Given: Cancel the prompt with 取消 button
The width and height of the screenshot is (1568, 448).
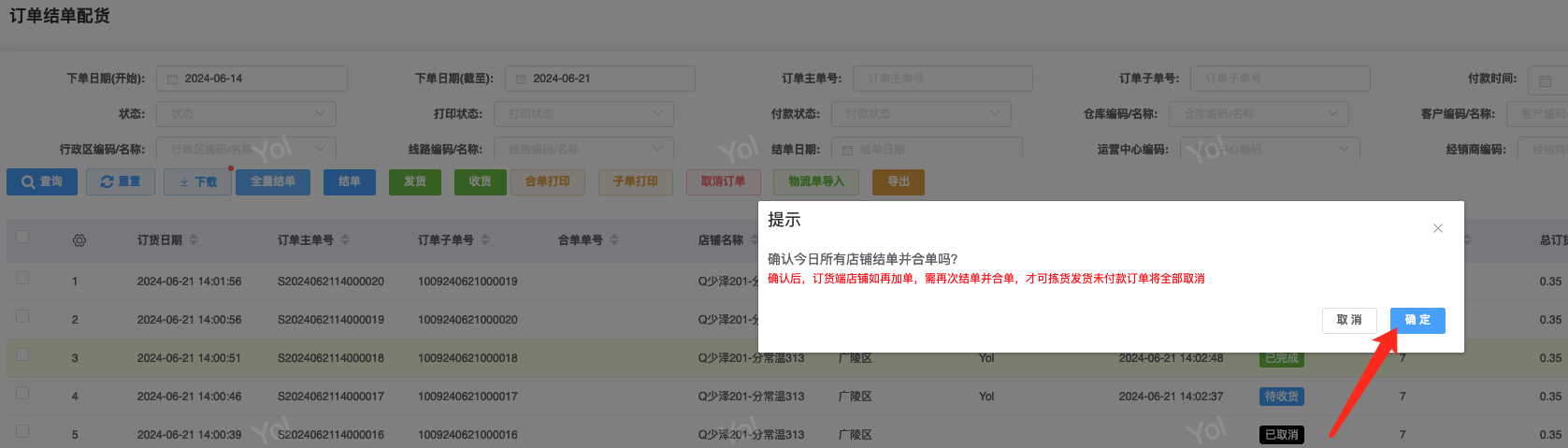Looking at the screenshot, I should (1349, 320).
